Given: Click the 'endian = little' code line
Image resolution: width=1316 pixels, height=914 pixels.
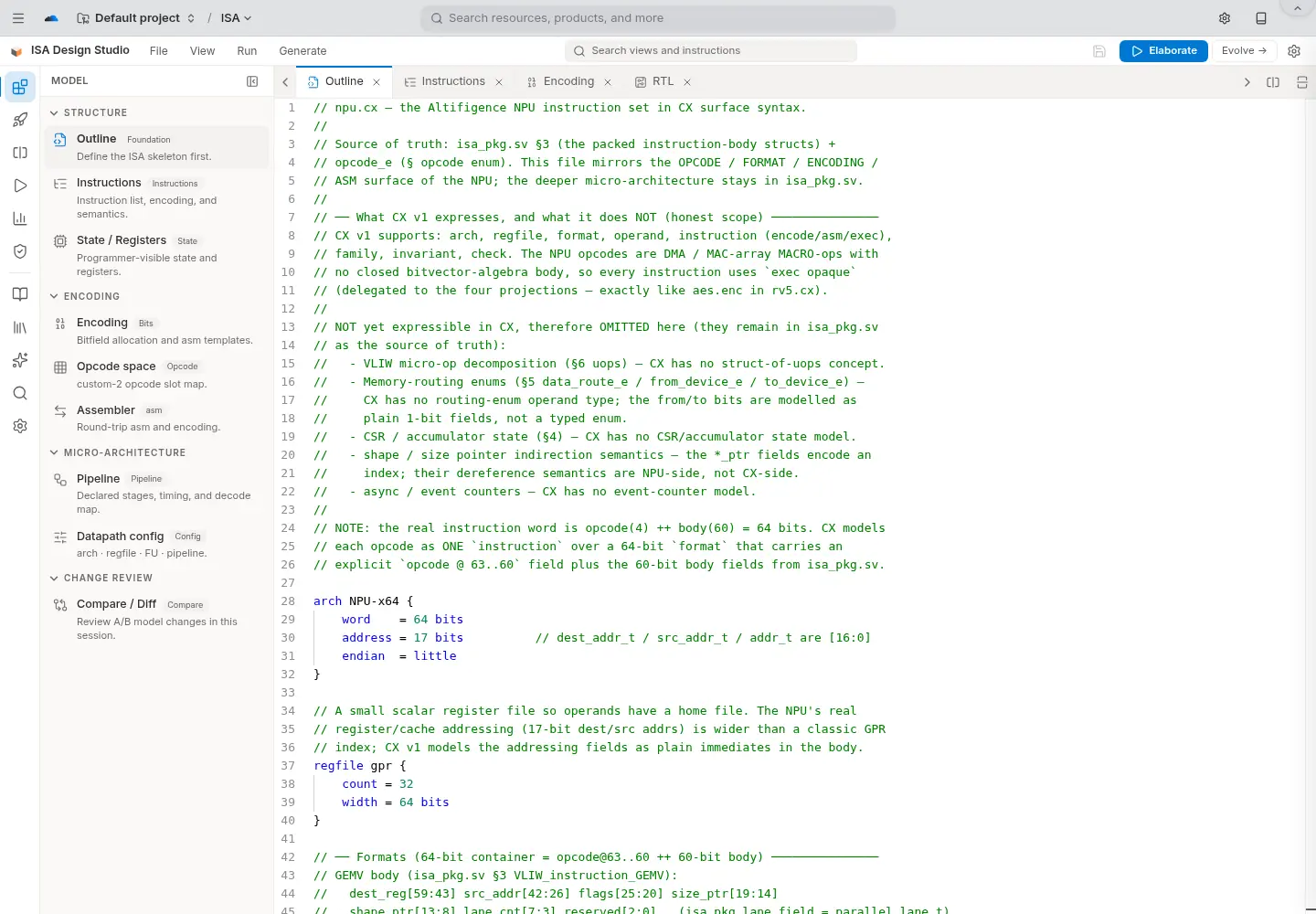Looking at the screenshot, I should pyautogui.click(x=398, y=656).
